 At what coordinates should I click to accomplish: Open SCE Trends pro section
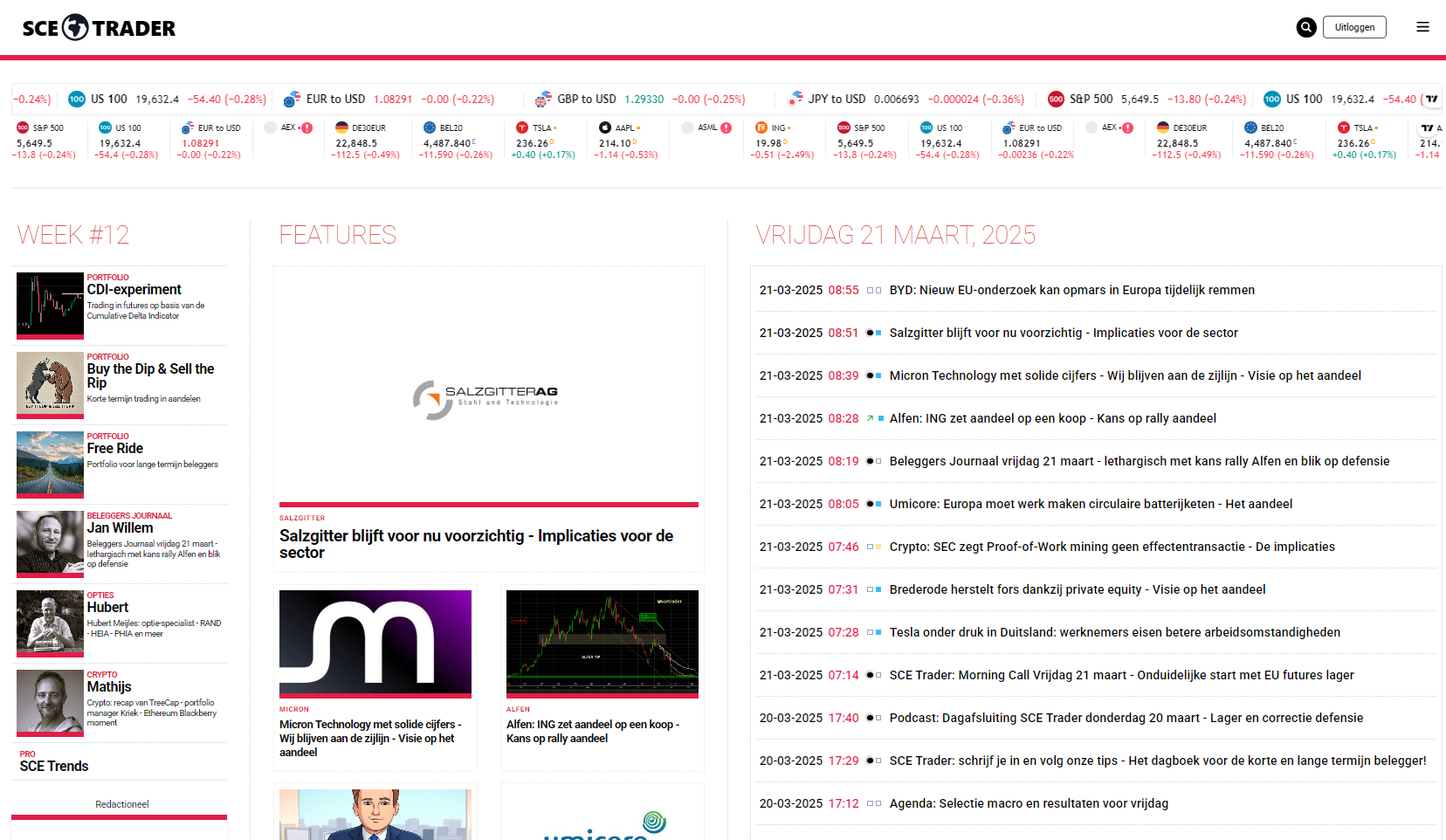[54, 767]
